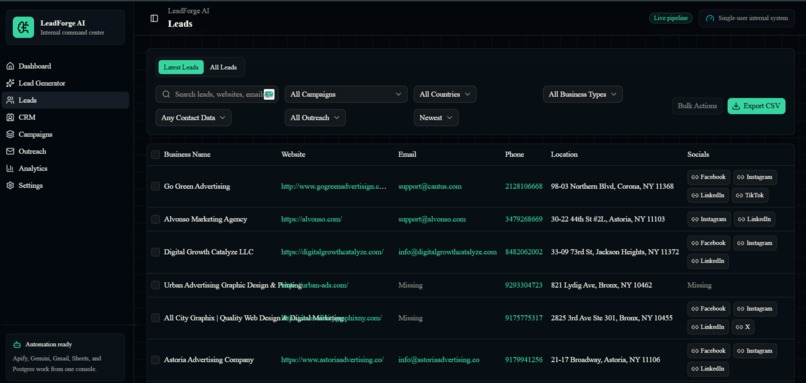Open CRM in the sidebar
806x383 pixels.
coord(65,117)
